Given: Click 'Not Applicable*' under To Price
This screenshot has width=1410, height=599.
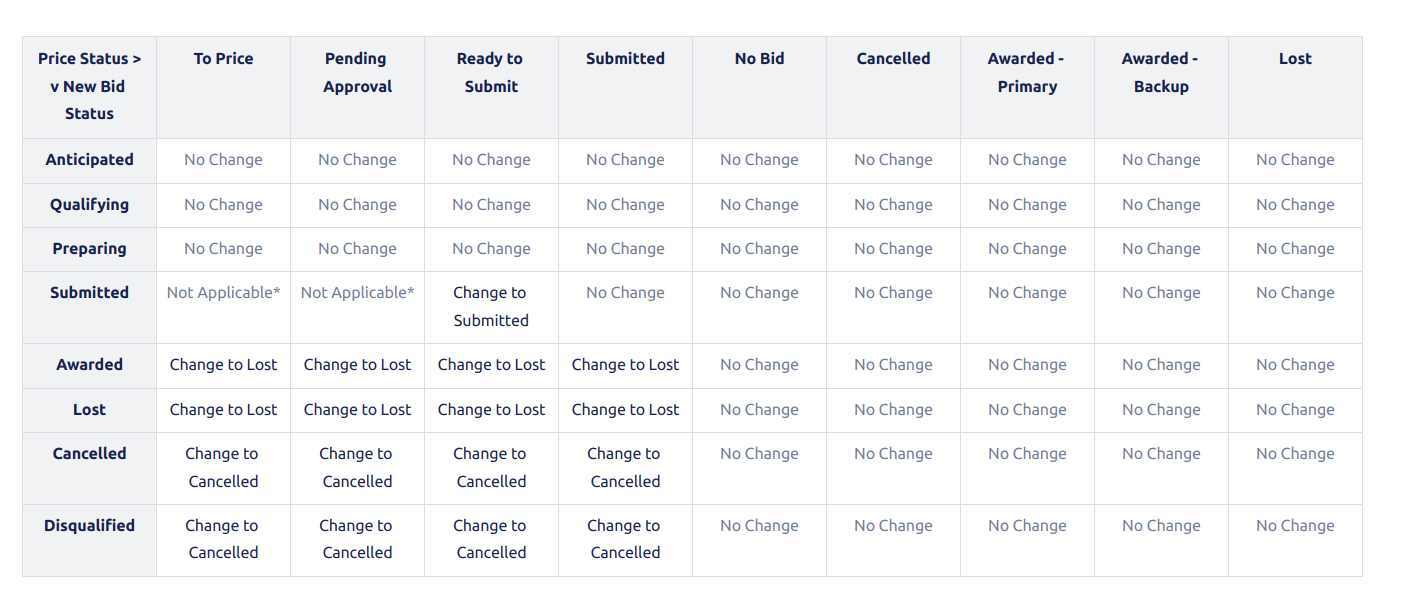Looking at the screenshot, I should tap(223, 293).
